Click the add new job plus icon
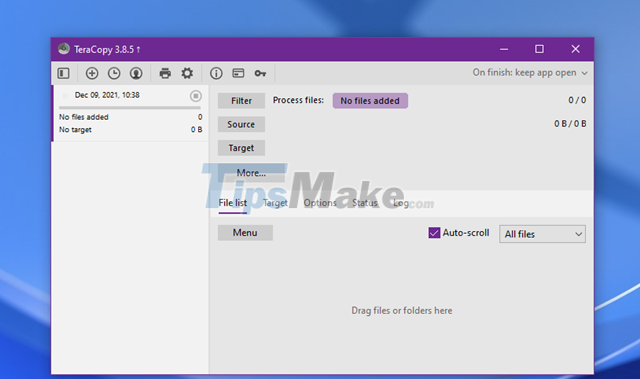Viewport: 640px width, 379px height. pos(92,73)
